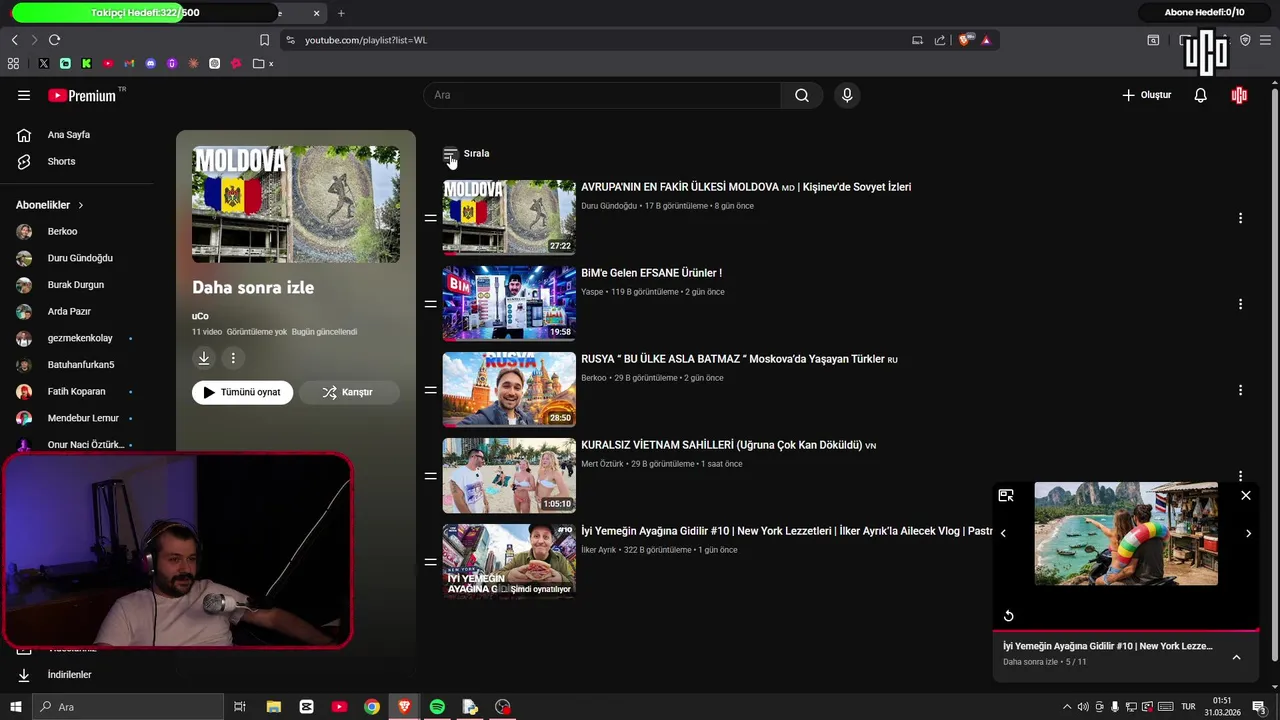The width and height of the screenshot is (1280, 720).
Task: Open the YouTube hamburger guide menu
Action: point(24,95)
